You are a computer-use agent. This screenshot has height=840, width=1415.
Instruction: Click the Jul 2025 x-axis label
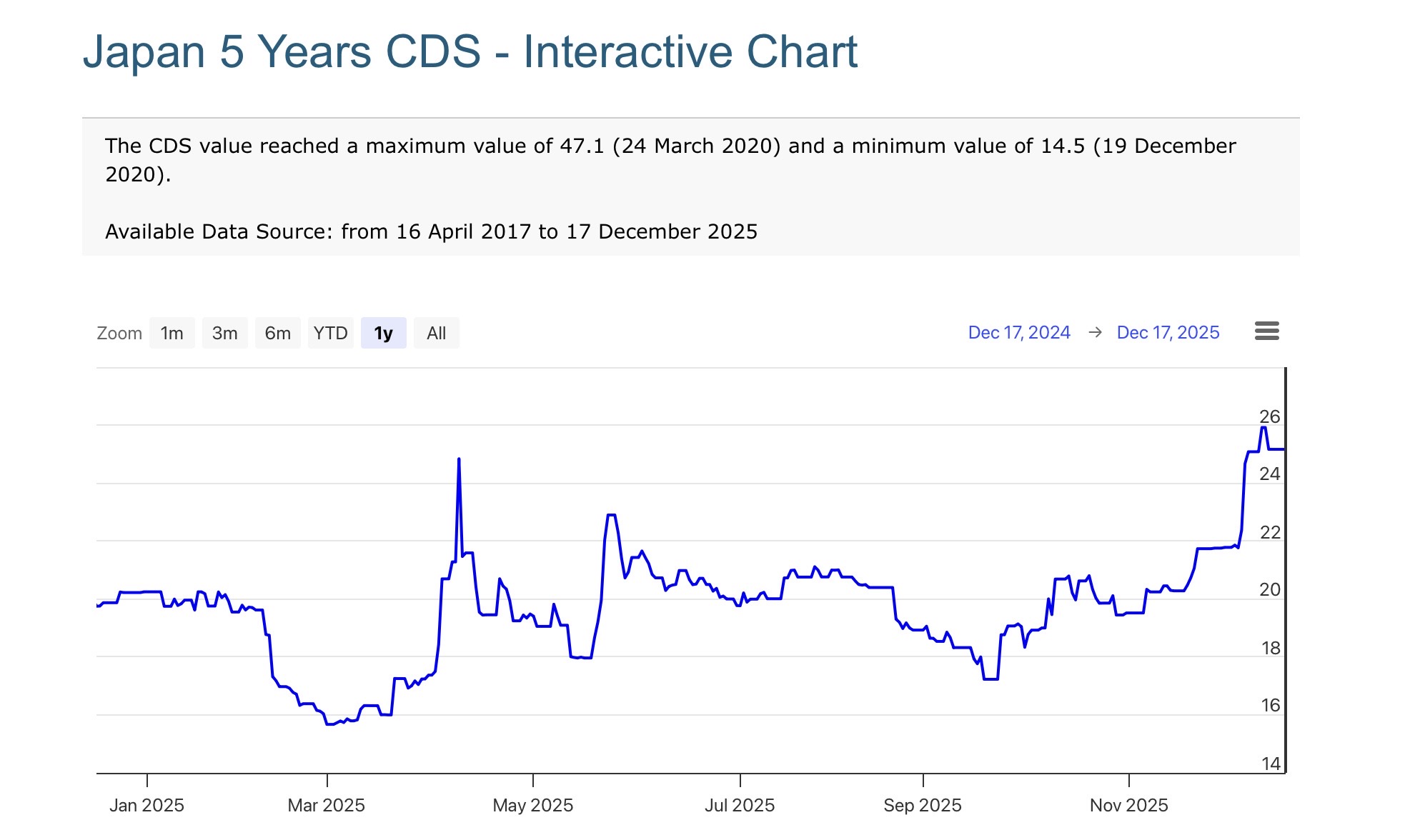coord(740,806)
